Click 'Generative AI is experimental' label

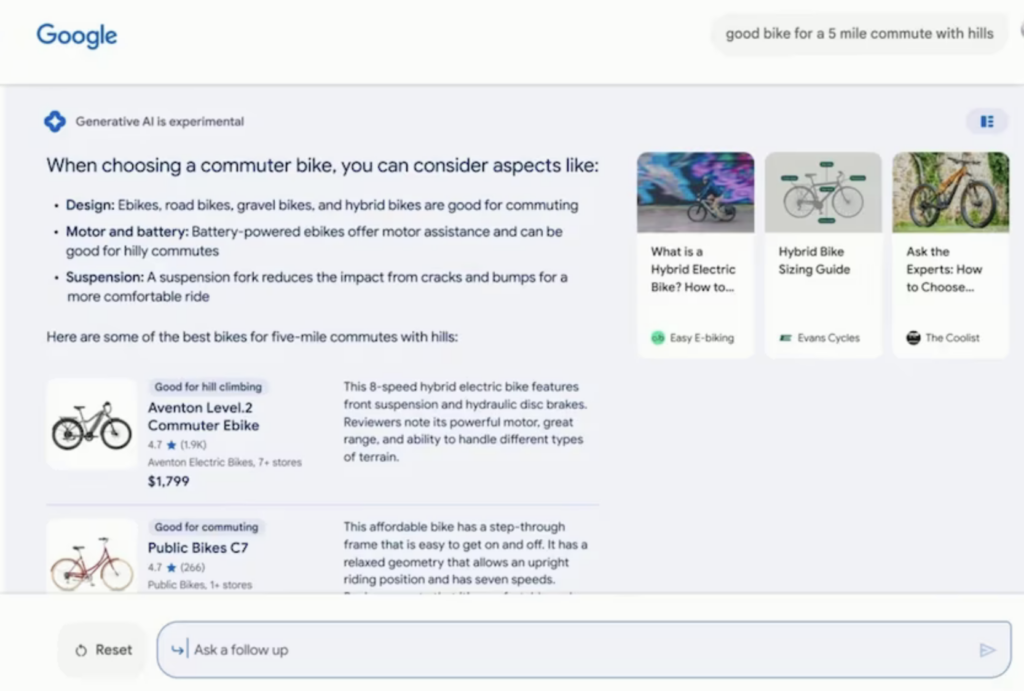point(159,121)
